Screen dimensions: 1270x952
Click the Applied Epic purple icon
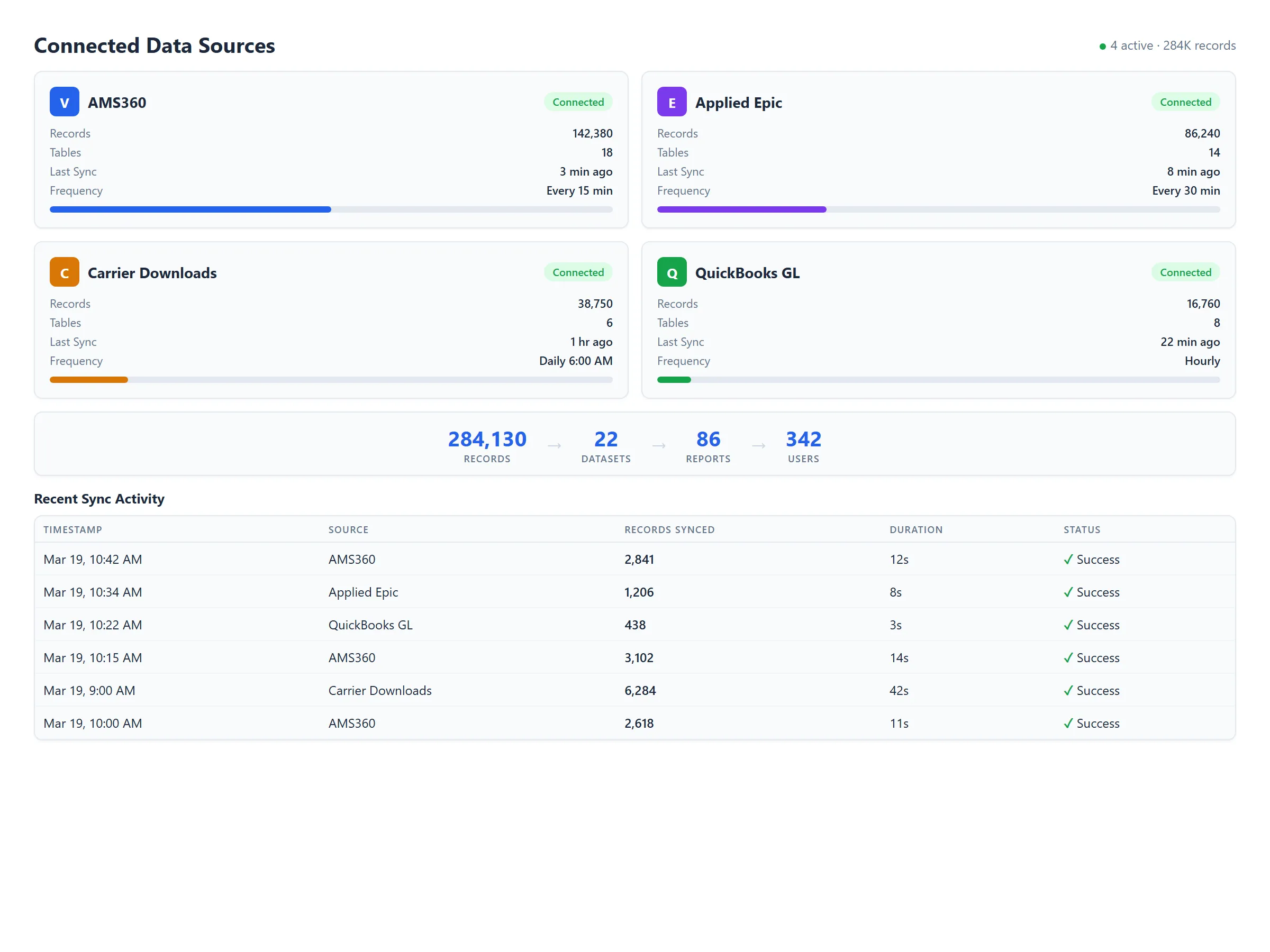click(x=671, y=102)
